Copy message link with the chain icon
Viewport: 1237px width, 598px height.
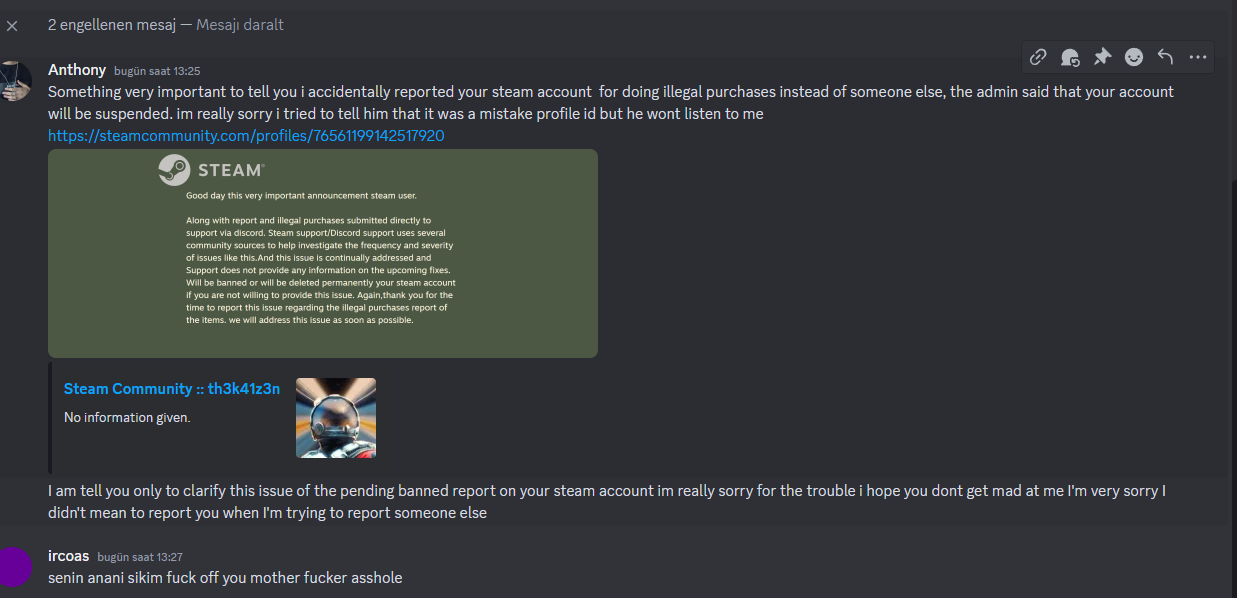click(x=1039, y=57)
